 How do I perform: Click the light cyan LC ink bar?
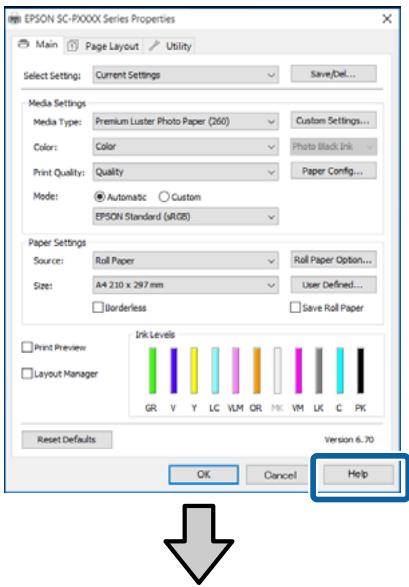click(x=215, y=371)
